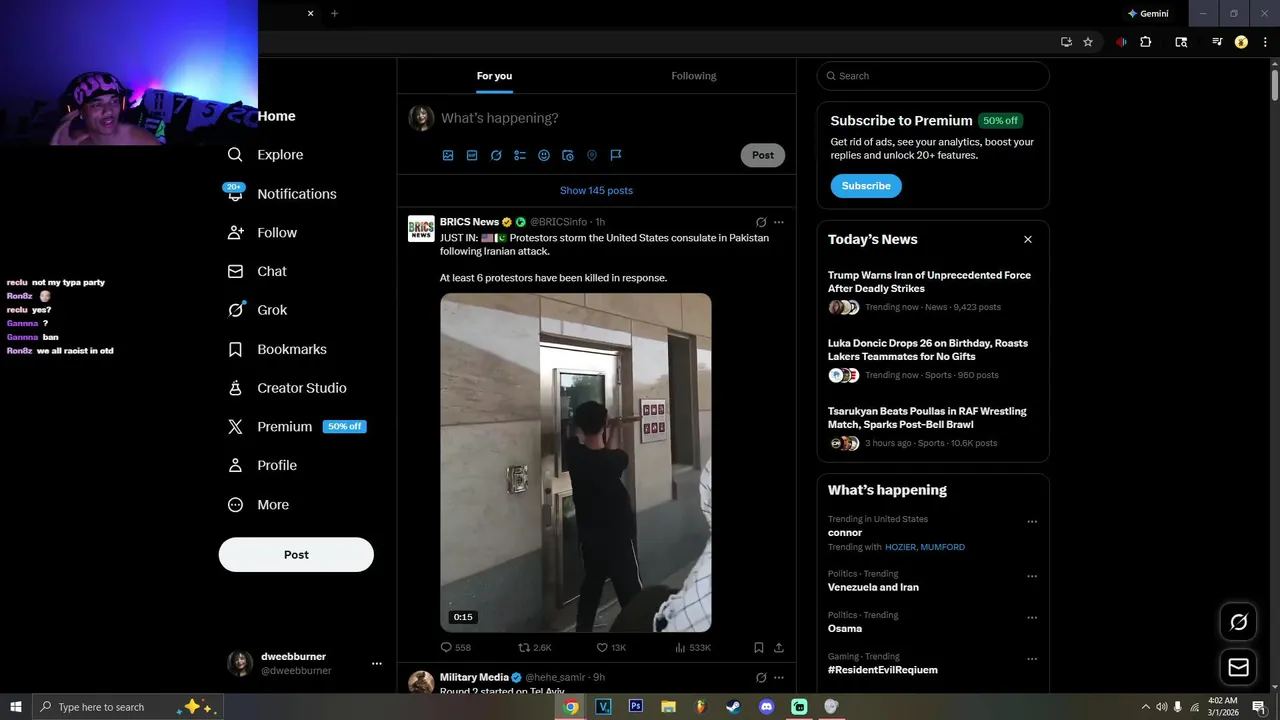Click the Grok icon on Military Media post

click(761, 678)
